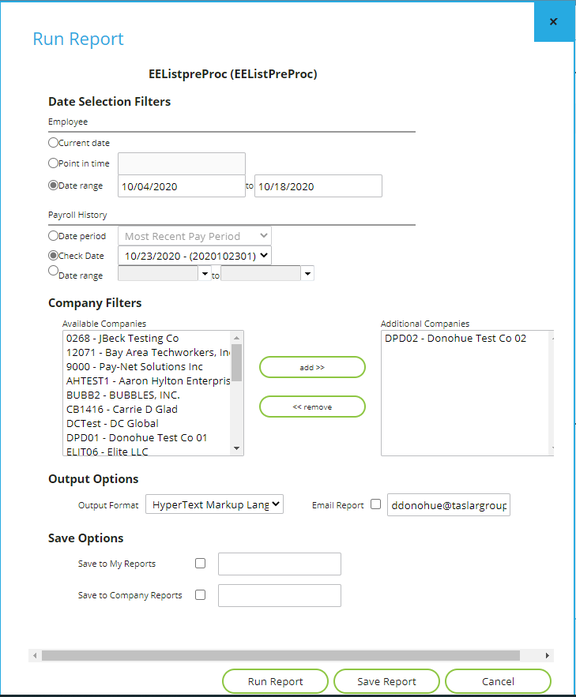Select DPD01 - Donohue Test Co 01
Viewport: 576px width, 697px height.
[147, 438]
